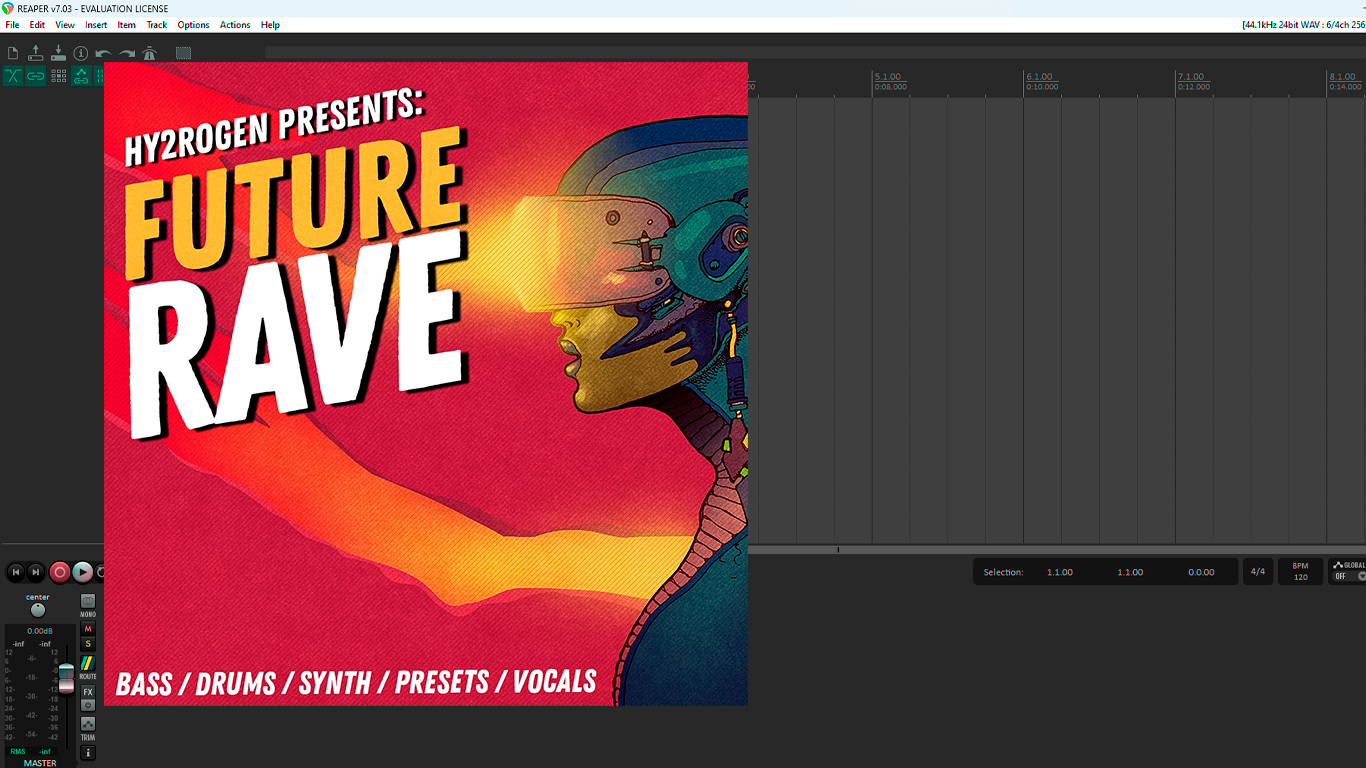
Task: Click the redo arrow icon
Action: [127, 53]
